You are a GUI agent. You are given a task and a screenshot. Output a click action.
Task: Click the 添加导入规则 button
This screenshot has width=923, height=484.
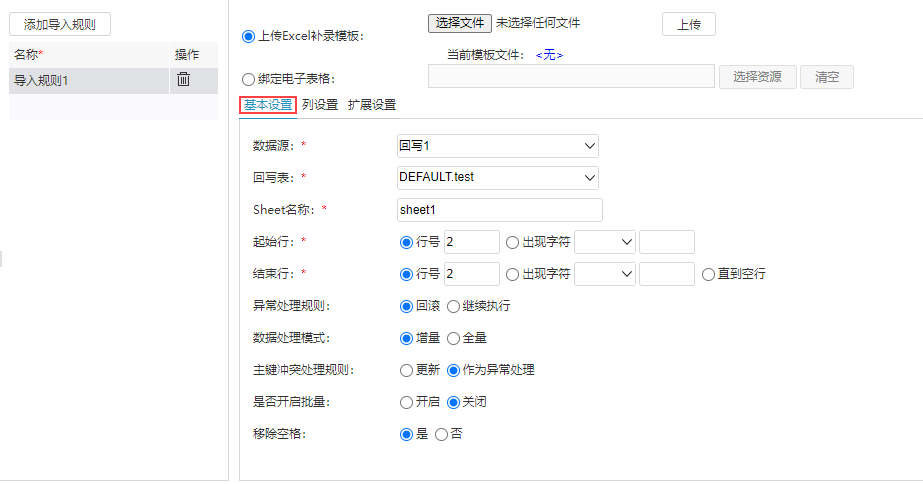point(60,25)
